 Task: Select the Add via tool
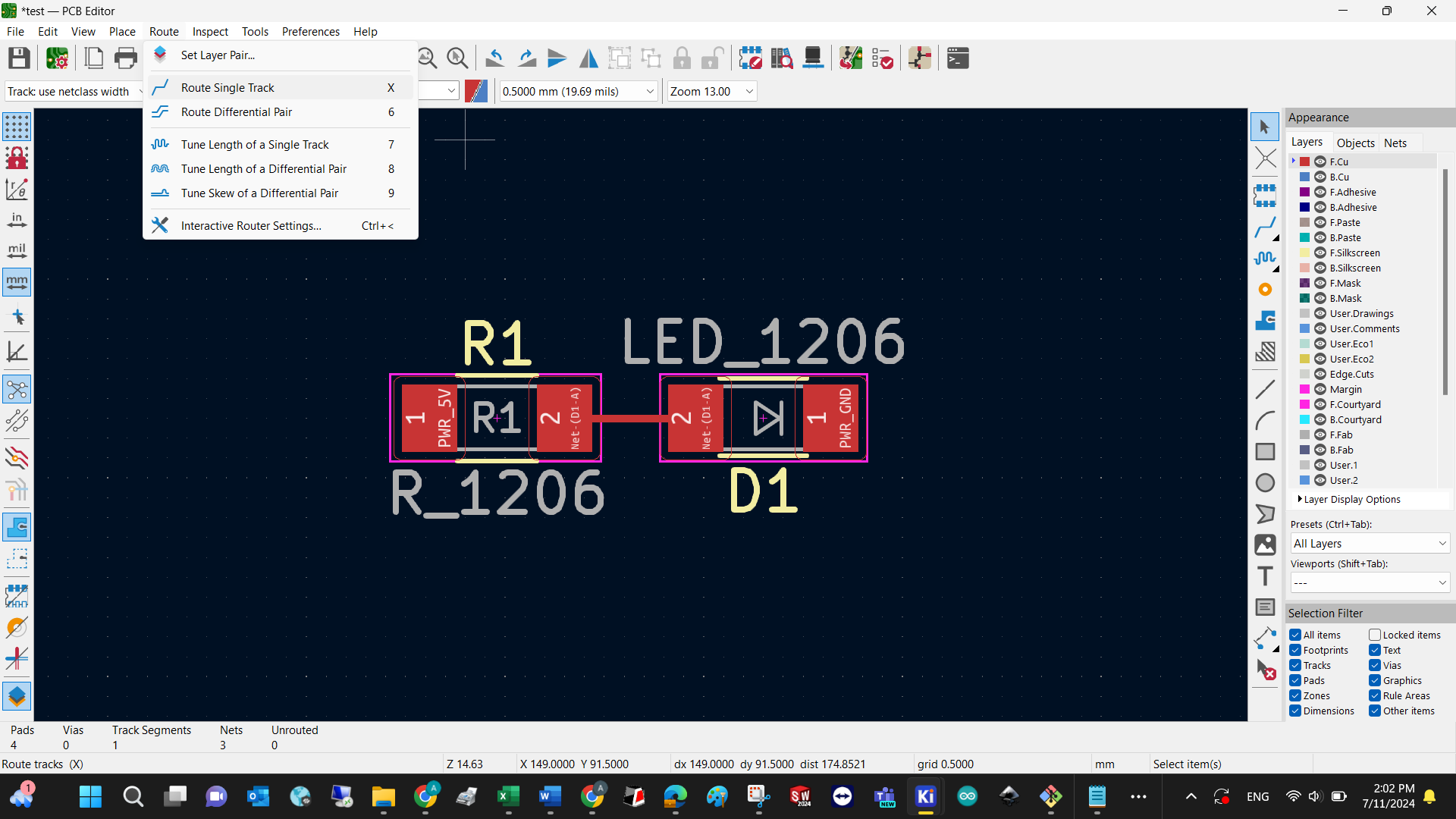tap(1264, 290)
